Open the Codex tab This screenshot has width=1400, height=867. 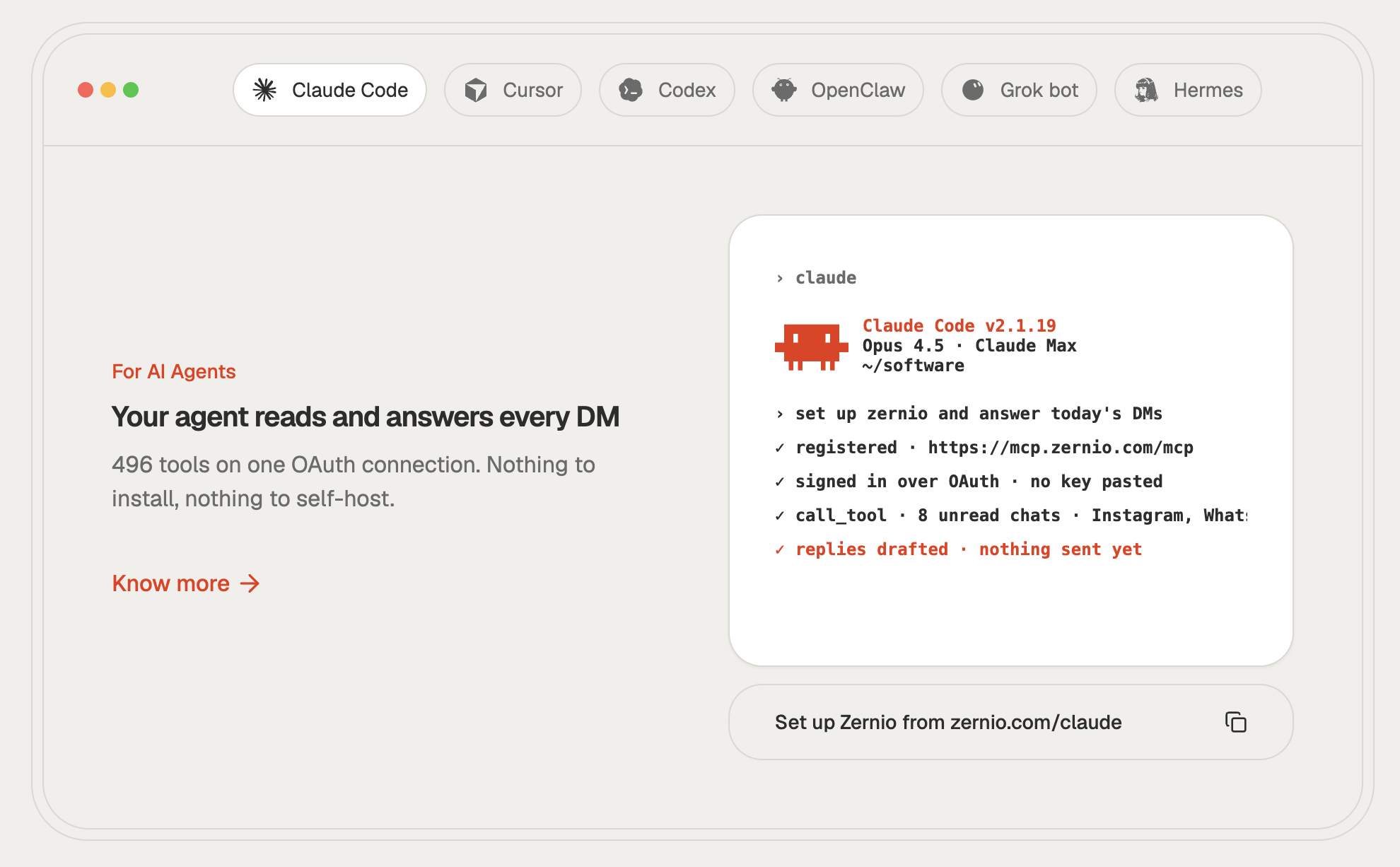click(x=667, y=90)
